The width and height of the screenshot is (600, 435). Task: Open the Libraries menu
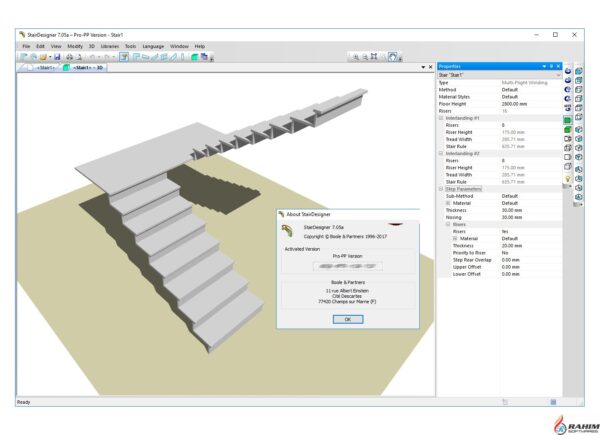pyautogui.click(x=110, y=46)
